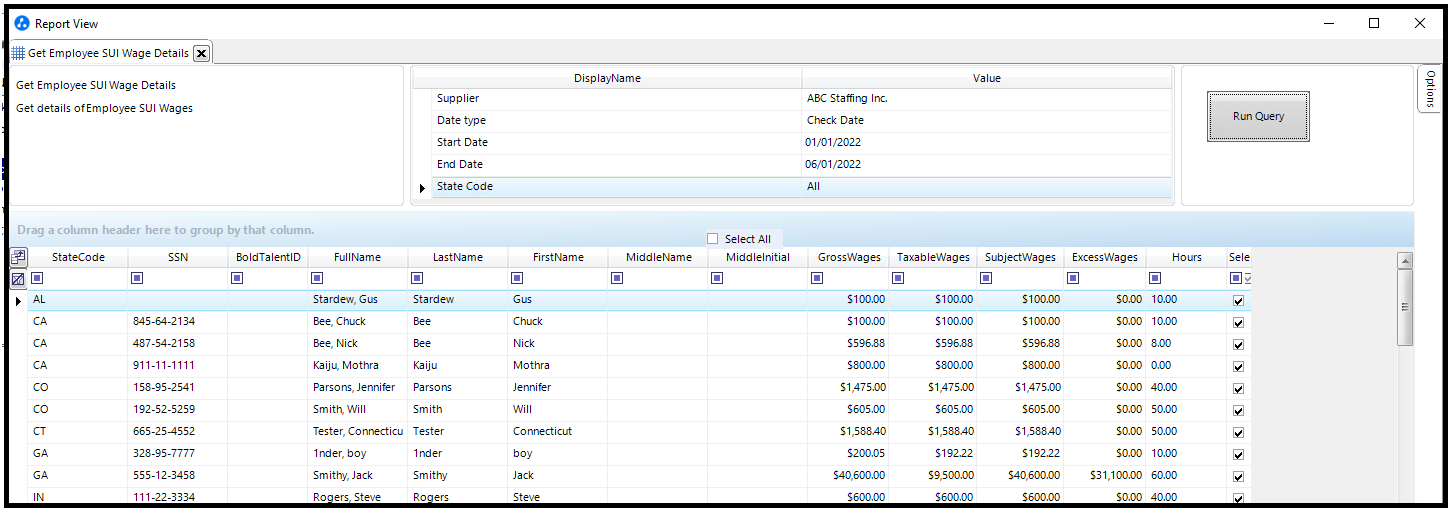This screenshot has width=1453, height=511.
Task: Select TaxableWages cell $192.22
Action: pyautogui.click(x=932, y=454)
